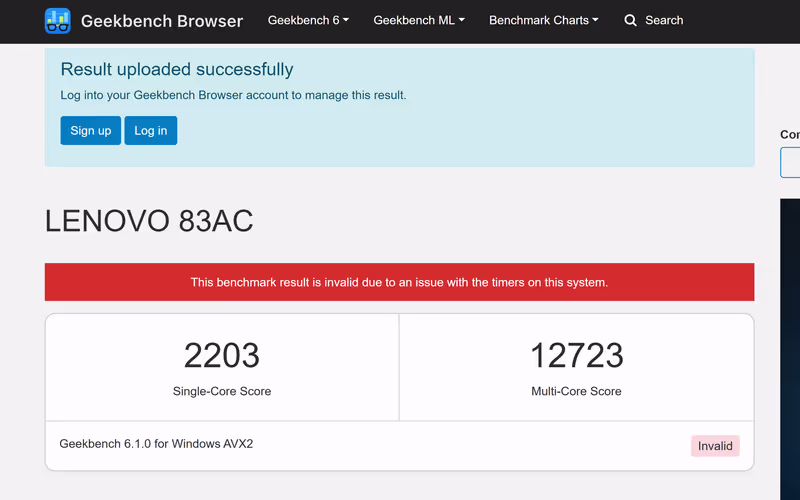Screen dimensions: 800x500
Task: Expand the Geekbench ML dropdown
Action: (x=419, y=21)
